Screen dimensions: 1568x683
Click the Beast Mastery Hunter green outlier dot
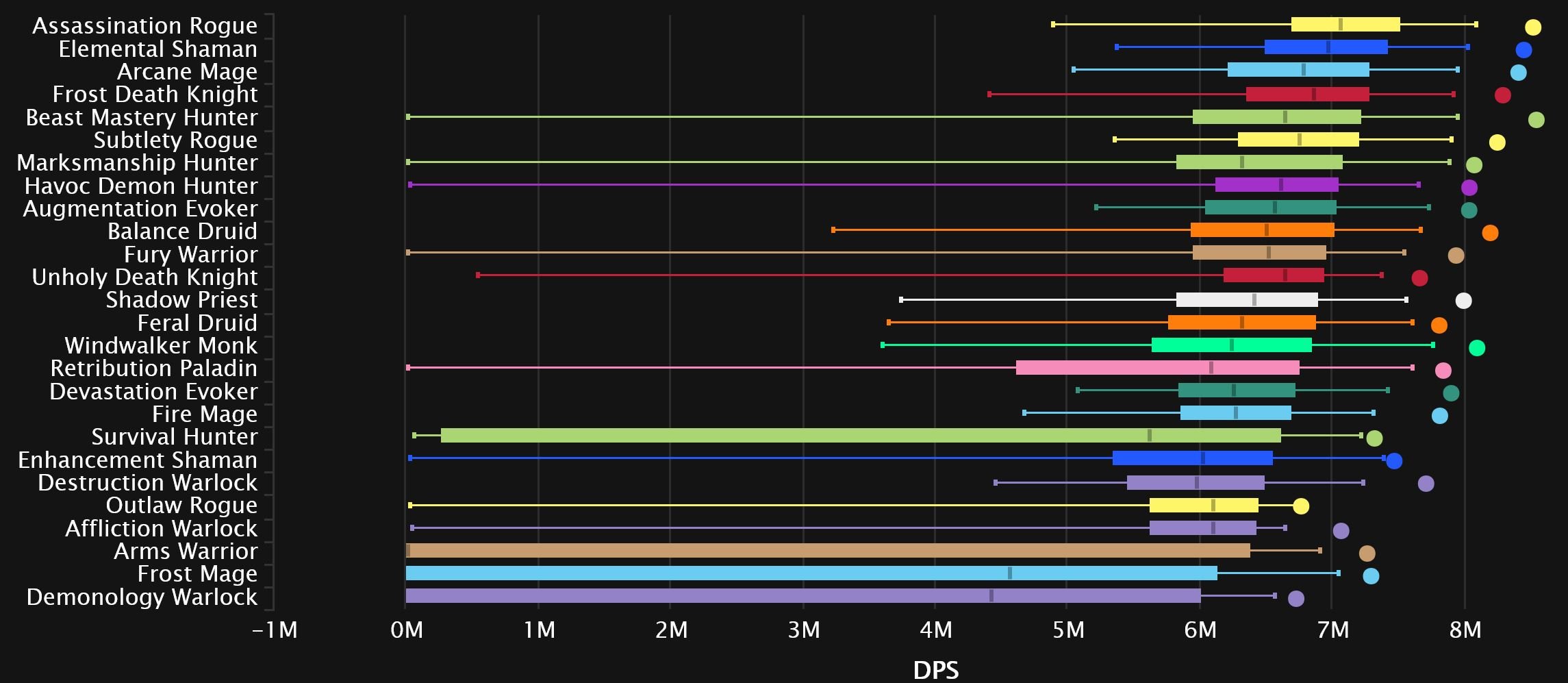coord(1536,120)
